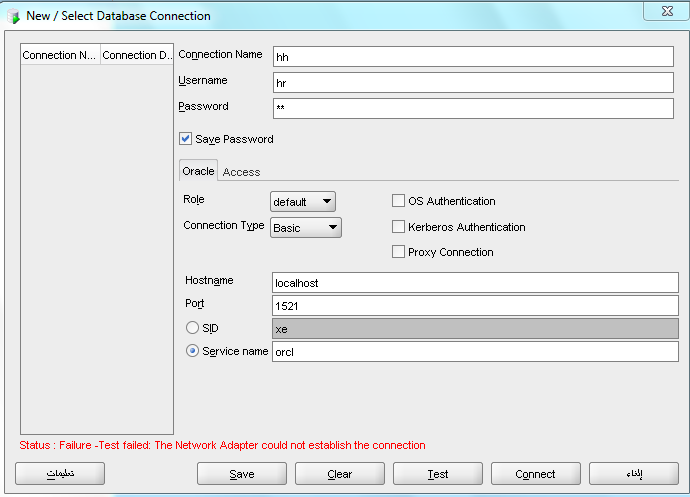Enable Proxy Connection checkbox

tap(398, 252)
